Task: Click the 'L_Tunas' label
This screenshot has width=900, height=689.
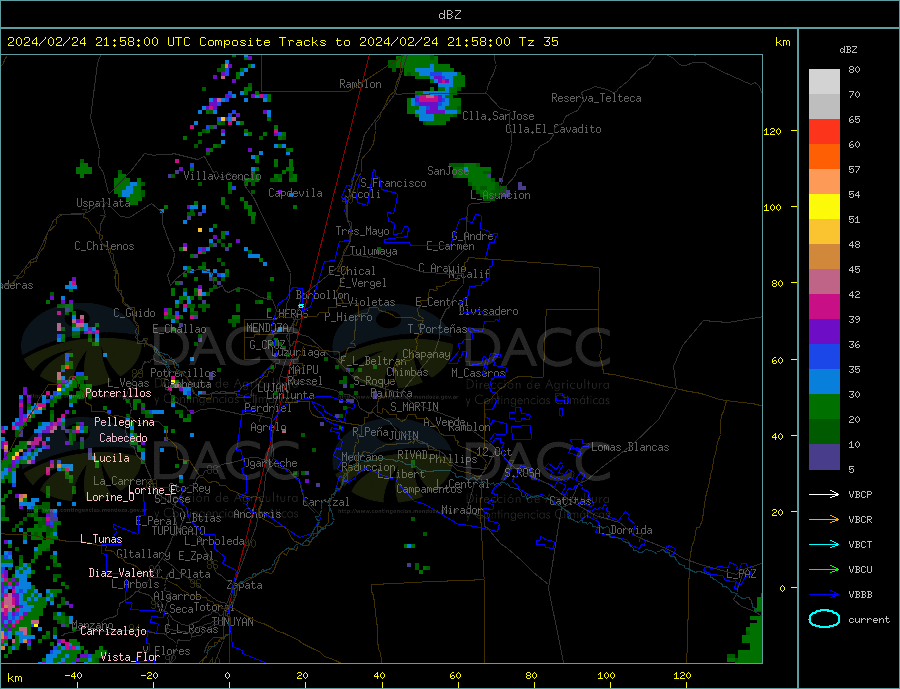Action: pos(101,539)
